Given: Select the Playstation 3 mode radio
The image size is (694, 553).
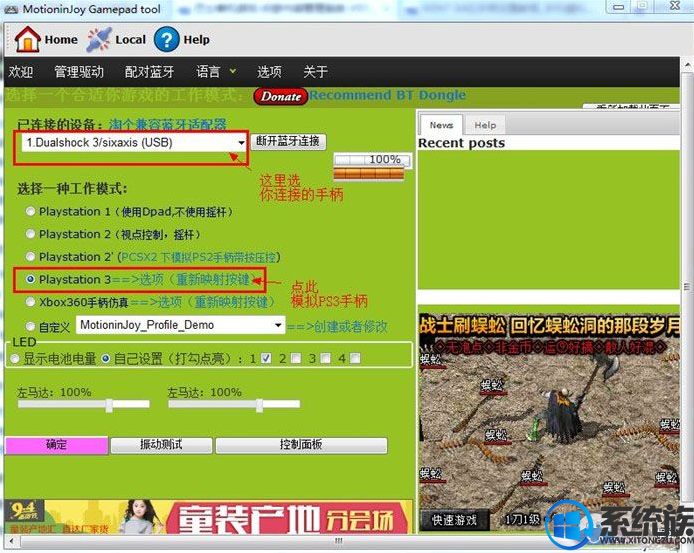Looking at the screenshot, I should coord(30,279).
